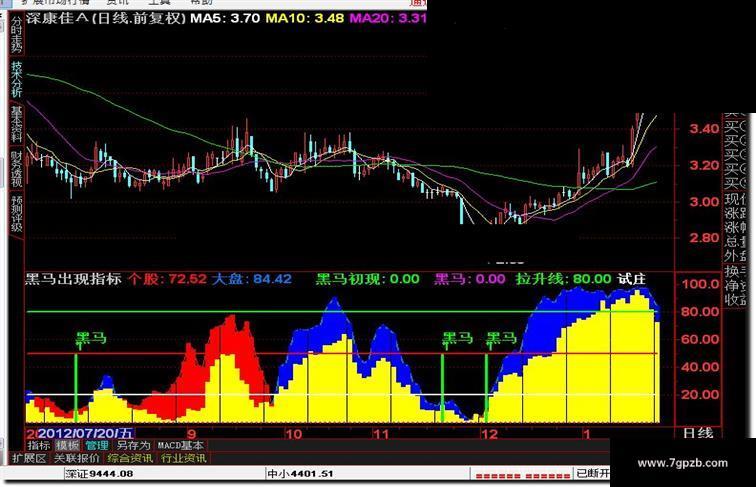This screenshot has height=487, width=756.
Task: Click the 大盘: 84.42 value
Action: coord(252,279)
